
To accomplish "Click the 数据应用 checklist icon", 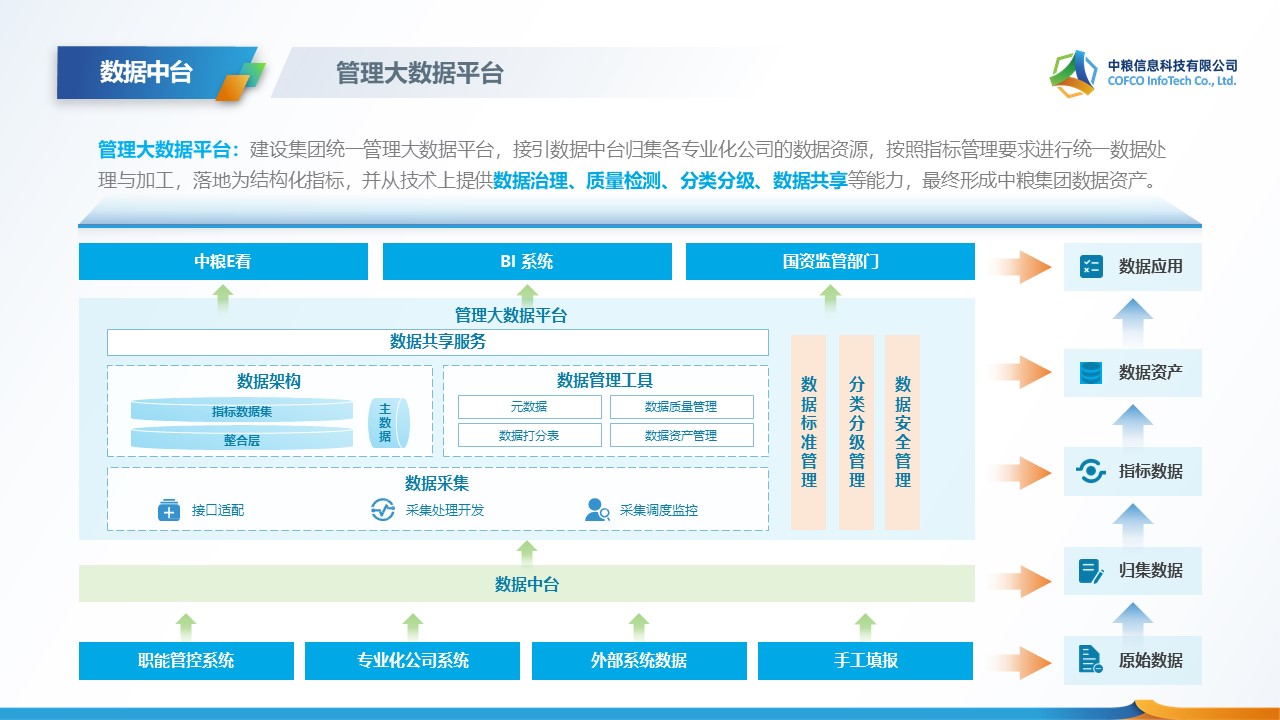I will coord(1091,267).
